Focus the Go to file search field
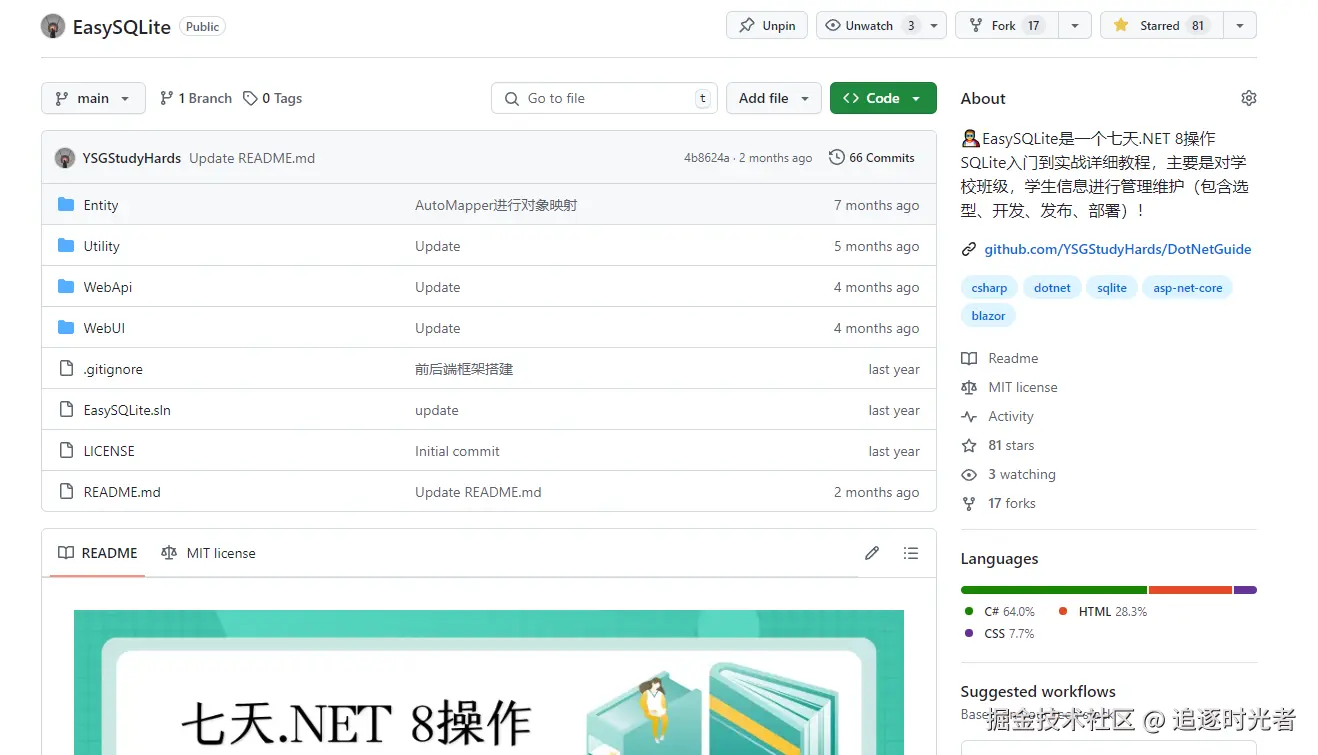This screenshot has width=1318, height=755. coord(604,98)
